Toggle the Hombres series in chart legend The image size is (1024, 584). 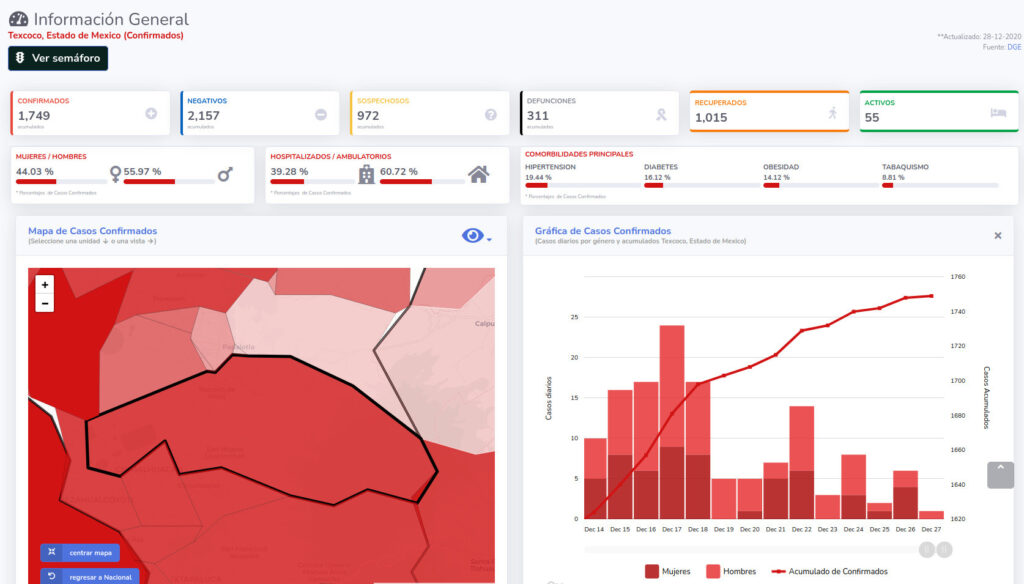tap(729, 571)
